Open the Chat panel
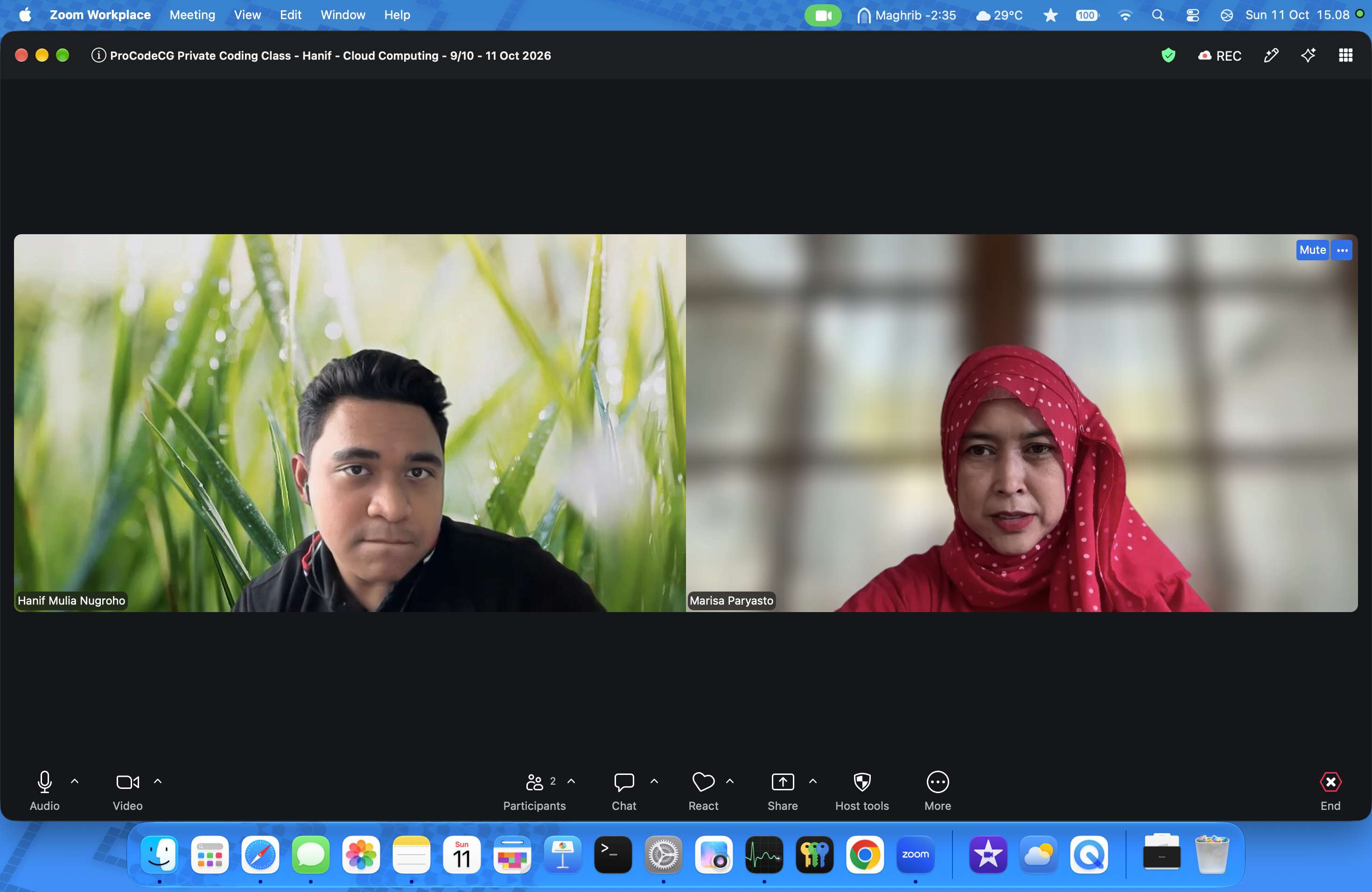This screenshot has width=1372, height=892. click(x=624, y=792)
